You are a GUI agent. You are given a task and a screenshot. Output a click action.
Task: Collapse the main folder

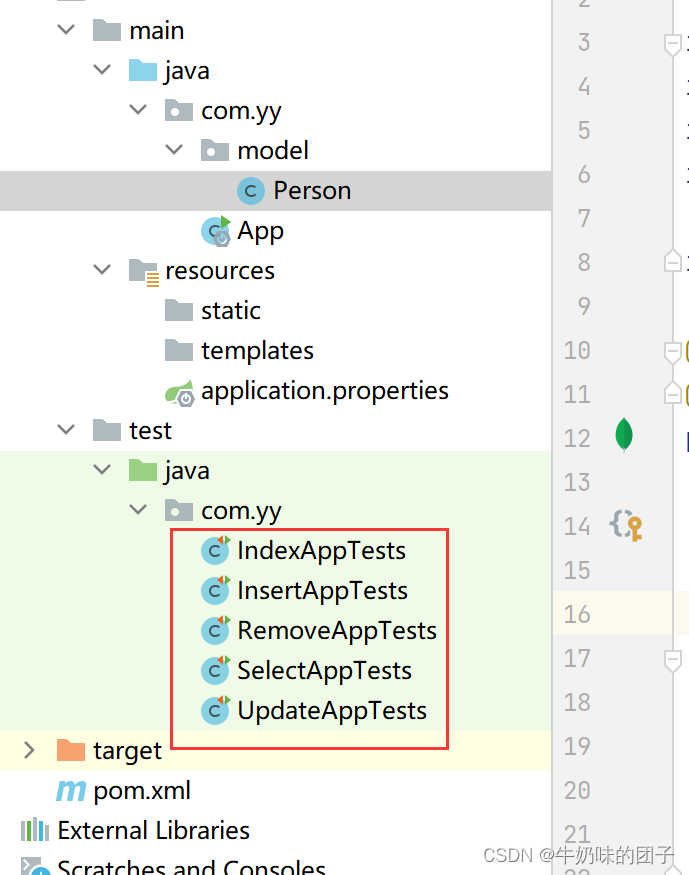click(x=66, y=28)
